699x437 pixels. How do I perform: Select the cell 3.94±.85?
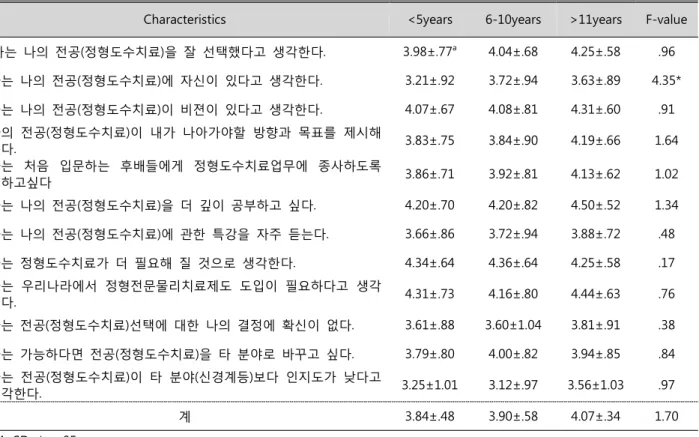click(596, 355)
